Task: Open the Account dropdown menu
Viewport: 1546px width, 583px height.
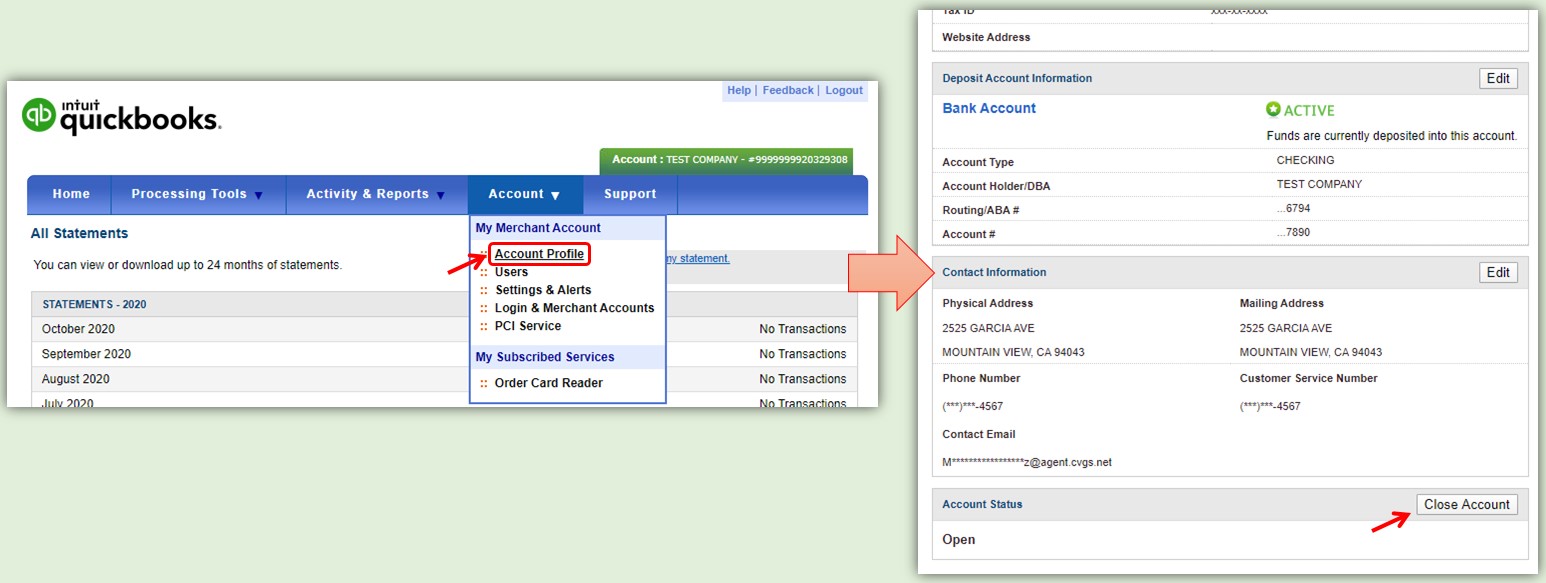Action: 524,194
